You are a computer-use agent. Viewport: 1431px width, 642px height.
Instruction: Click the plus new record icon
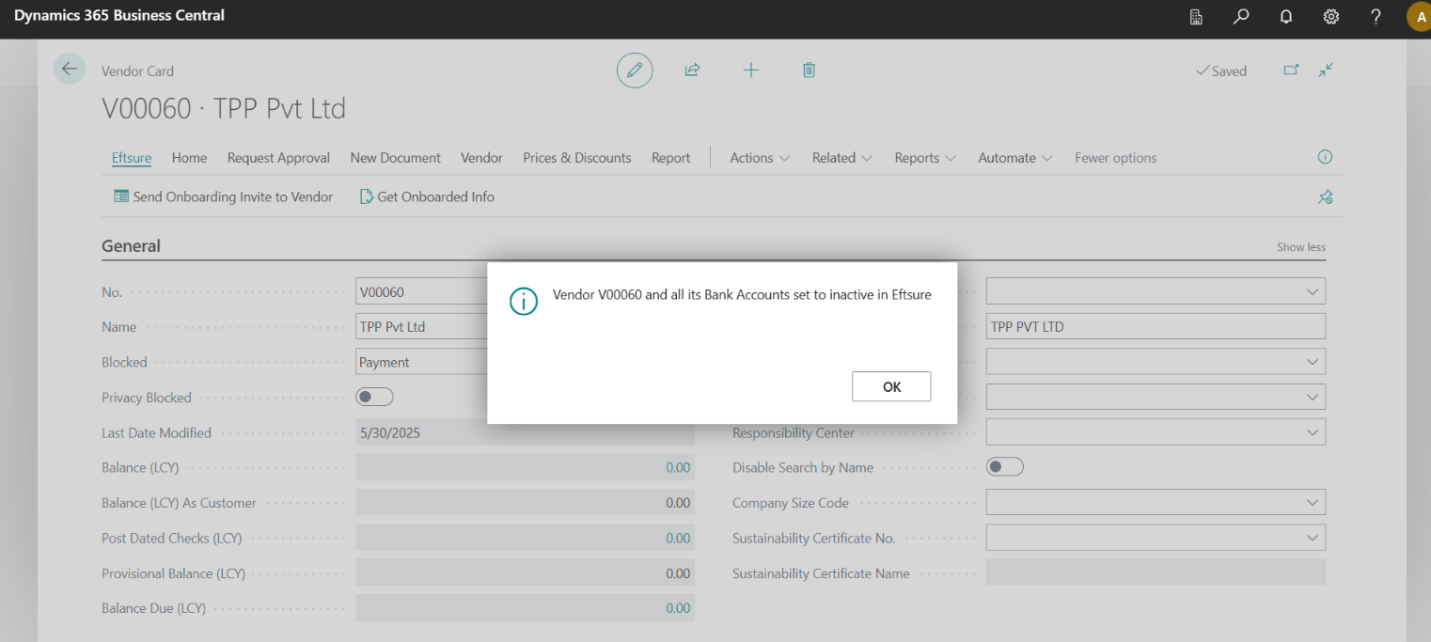tap(751, 70)
